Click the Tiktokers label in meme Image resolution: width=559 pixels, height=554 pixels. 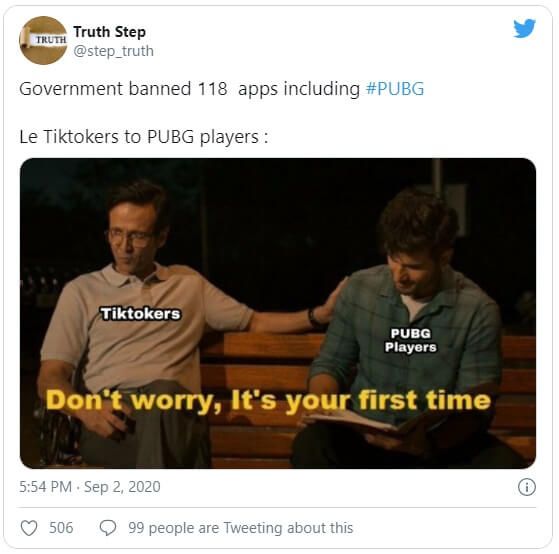point(140,314)
